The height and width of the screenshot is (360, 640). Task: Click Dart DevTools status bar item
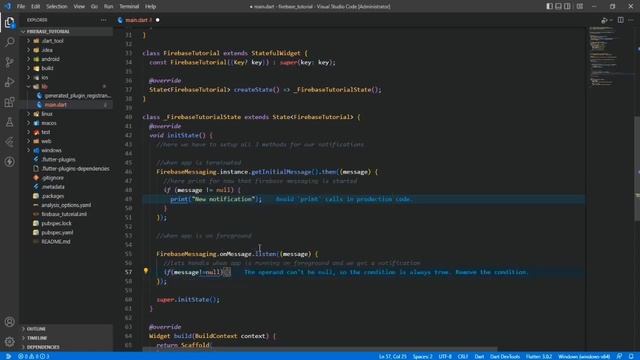click(505, 356)
